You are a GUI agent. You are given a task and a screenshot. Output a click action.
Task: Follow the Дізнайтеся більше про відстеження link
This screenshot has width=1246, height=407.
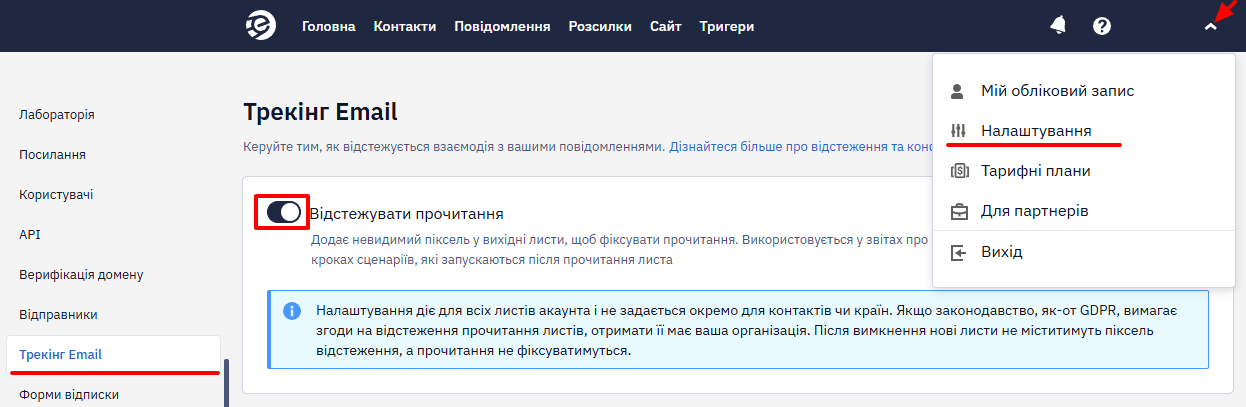click(801, 146)
